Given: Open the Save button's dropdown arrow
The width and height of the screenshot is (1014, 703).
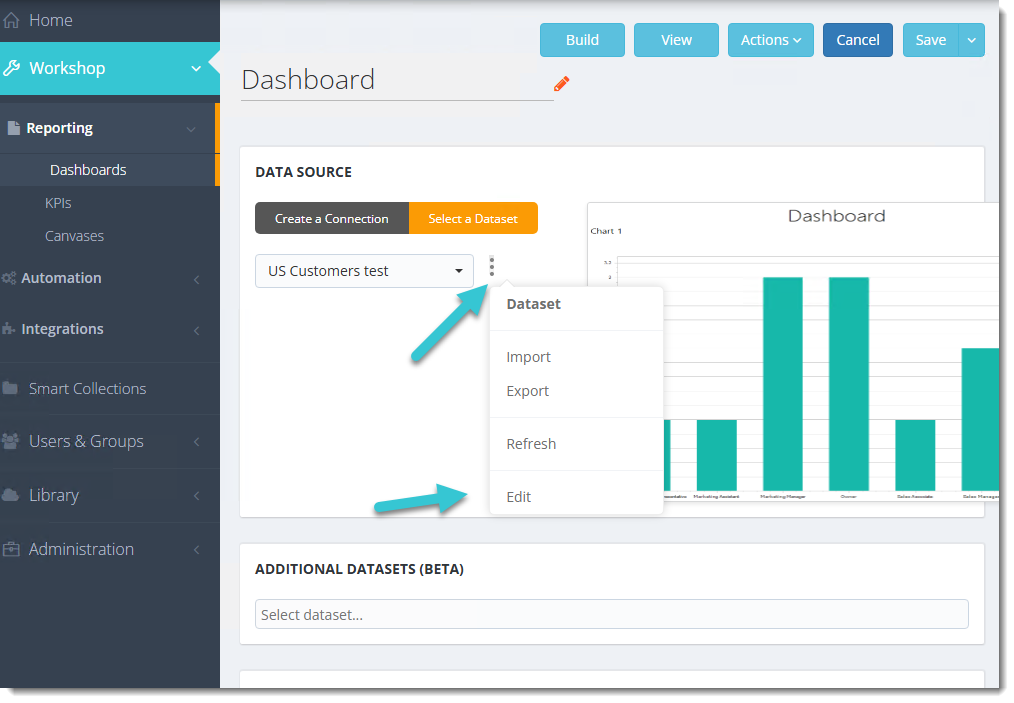Looking at the screenshot, I should [972, 40].
